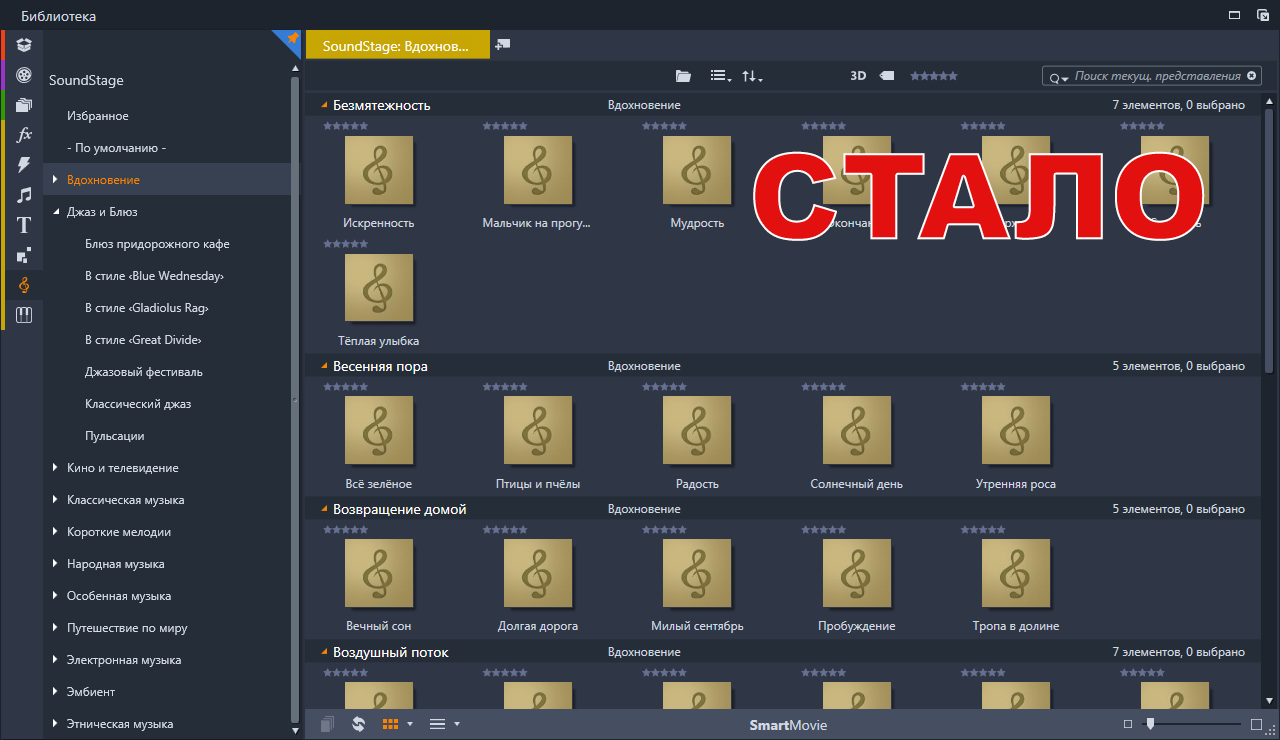Select the SoundStage: Вдохнов... tab
This screenshot has width=1280, height=740.
[x=397, y=46]
